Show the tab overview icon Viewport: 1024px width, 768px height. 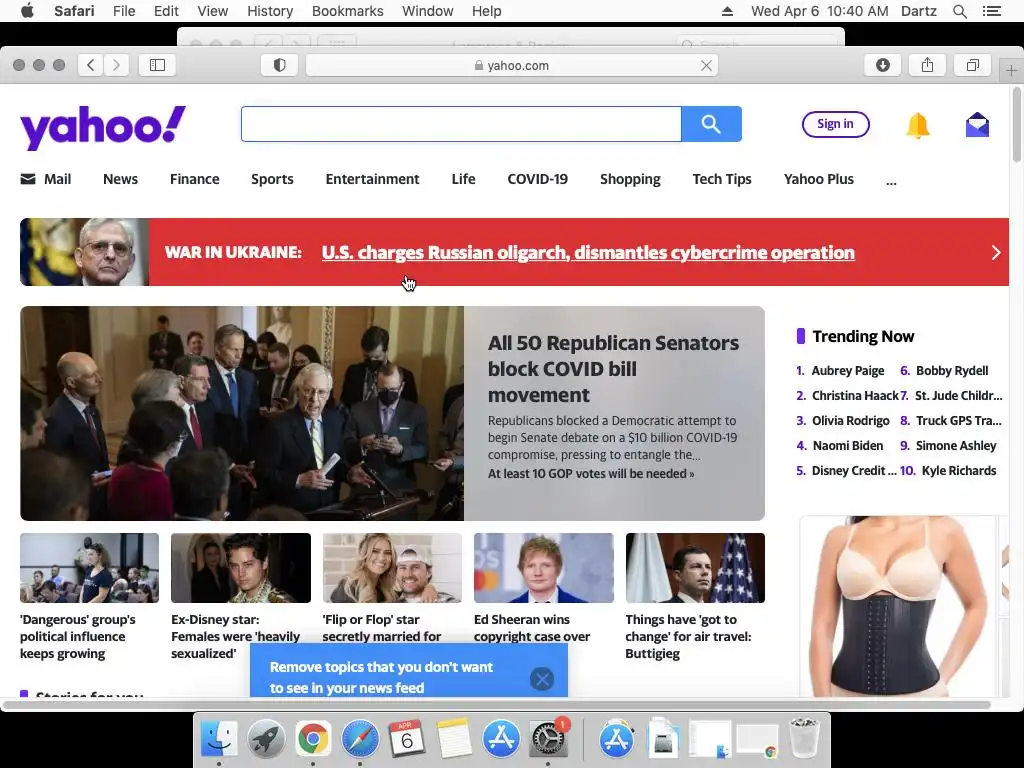tap(972, 65)
